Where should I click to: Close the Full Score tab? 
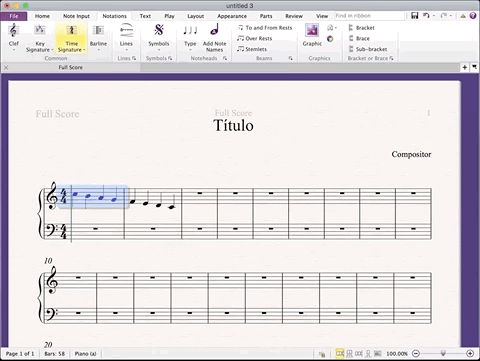point(6,67)
